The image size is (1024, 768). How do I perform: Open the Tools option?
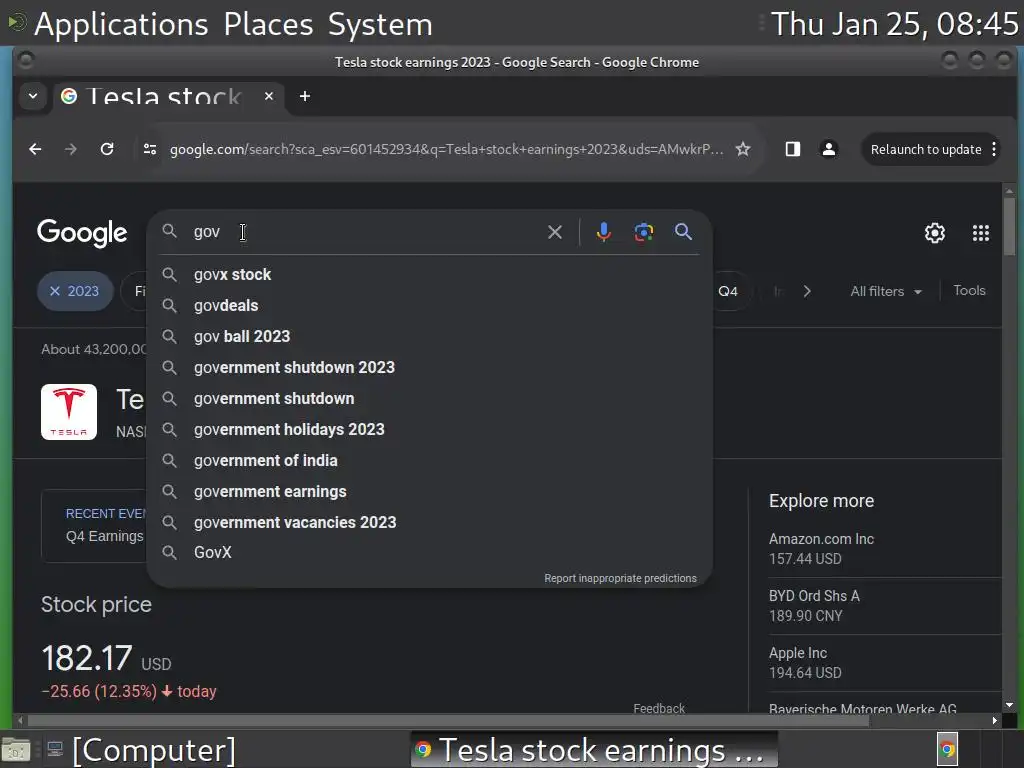click(x=969, y=291)
